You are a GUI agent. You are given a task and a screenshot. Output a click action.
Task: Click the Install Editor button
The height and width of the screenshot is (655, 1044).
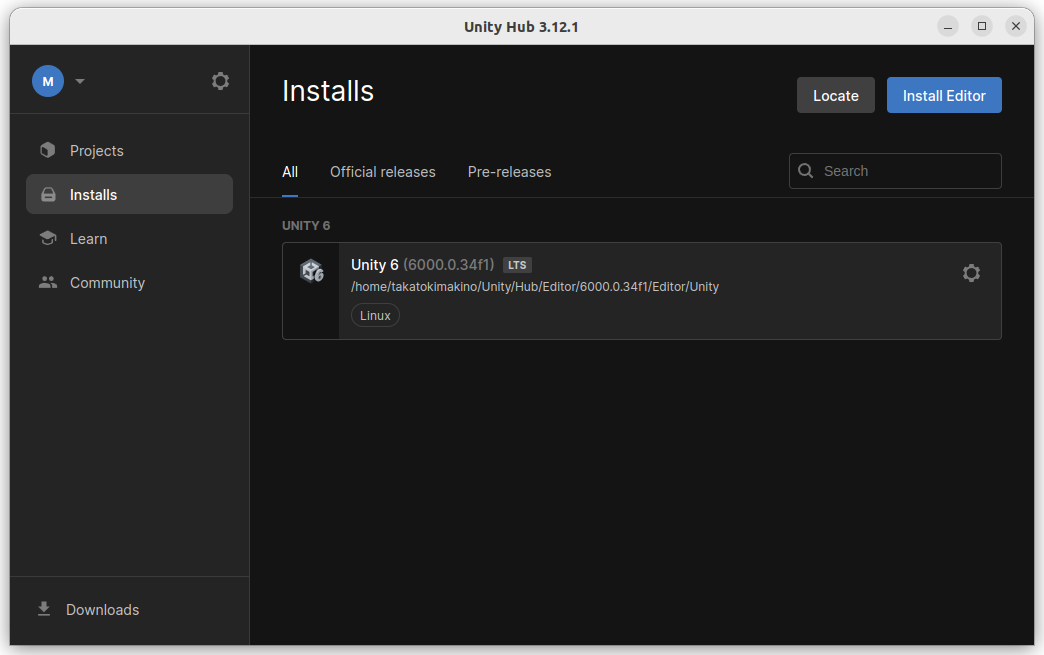click(943, 95)
